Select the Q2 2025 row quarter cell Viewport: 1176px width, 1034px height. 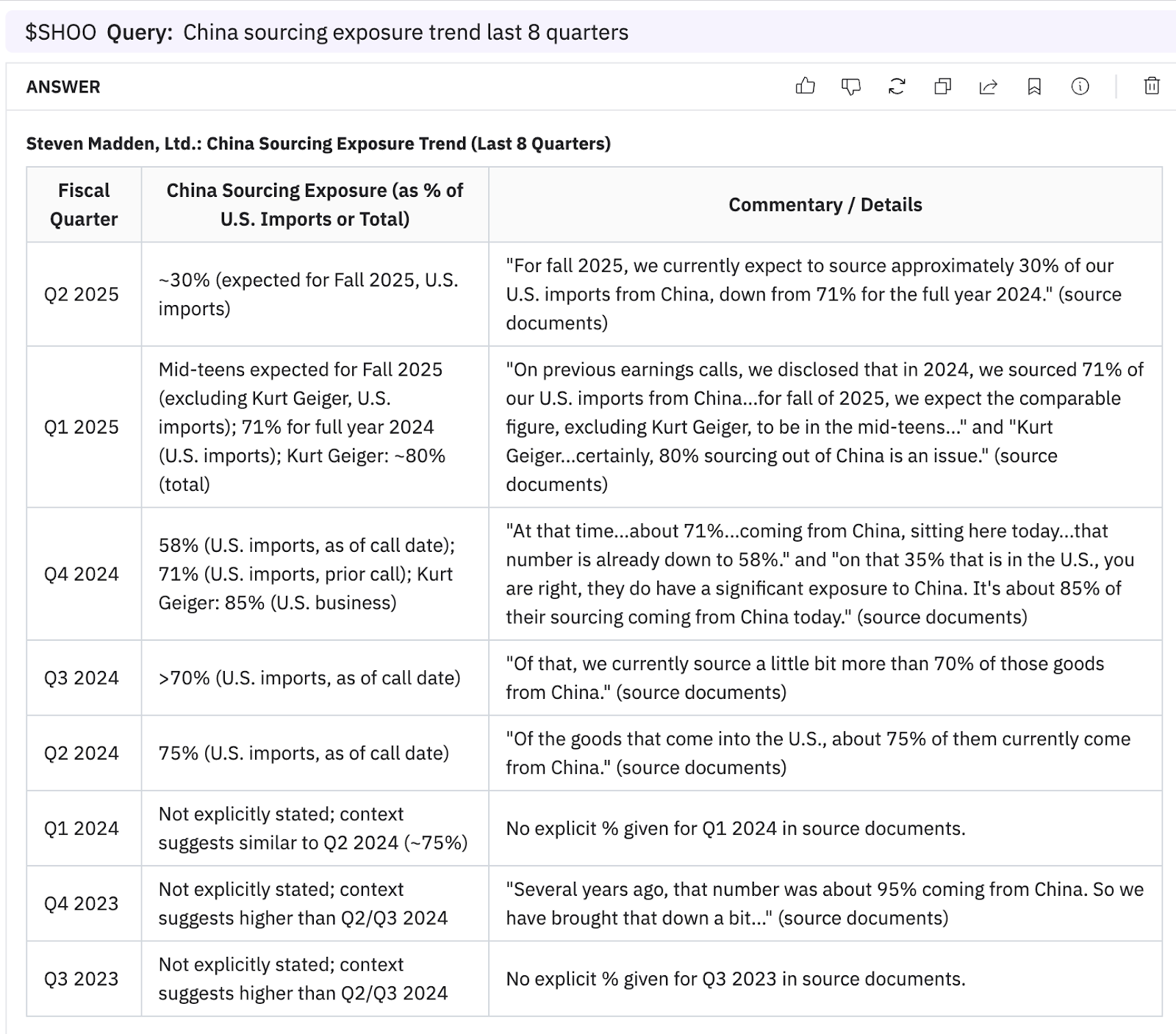point(82,294)
